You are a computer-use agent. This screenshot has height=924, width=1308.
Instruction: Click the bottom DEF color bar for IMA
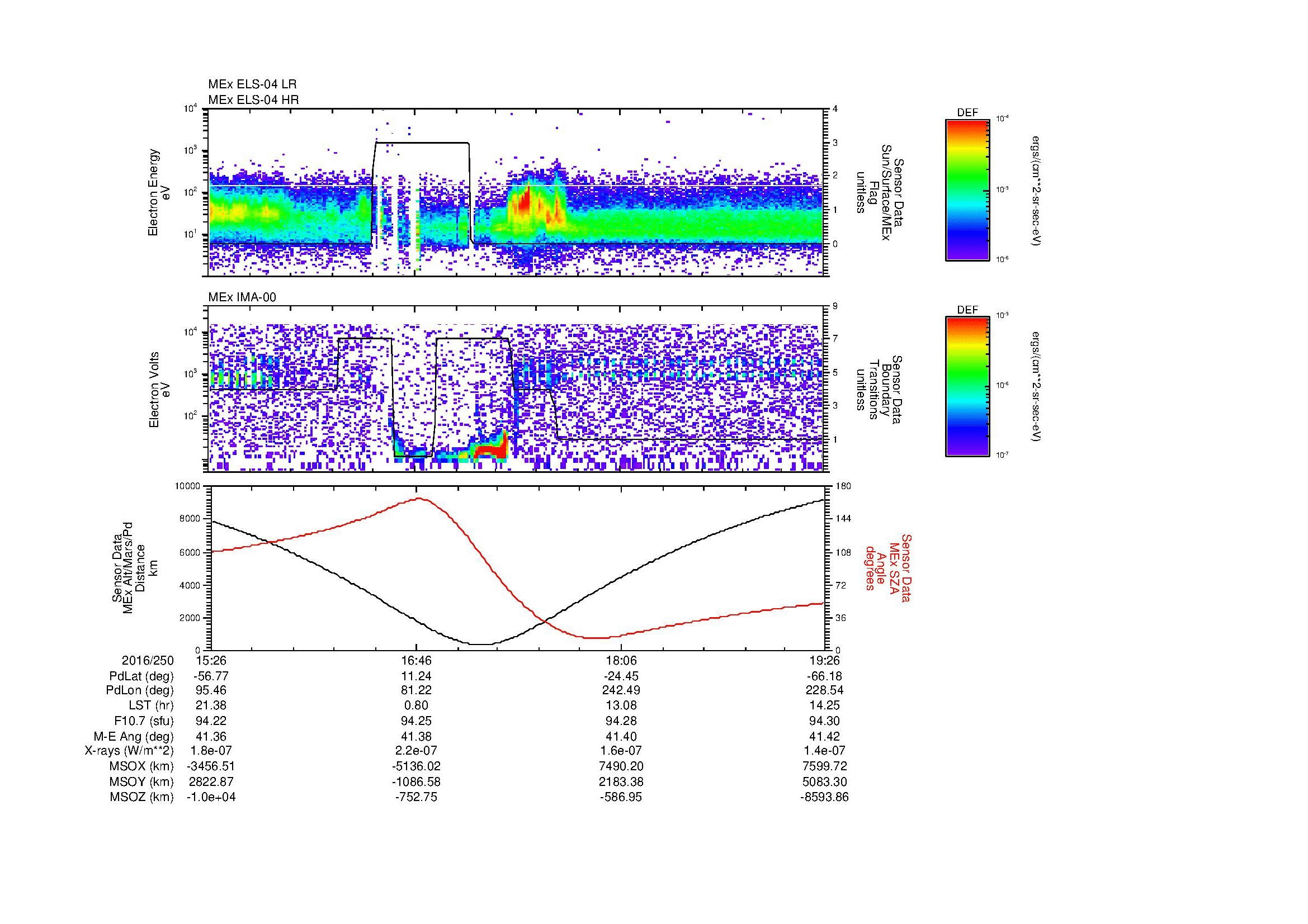click(x=967, y=387)
